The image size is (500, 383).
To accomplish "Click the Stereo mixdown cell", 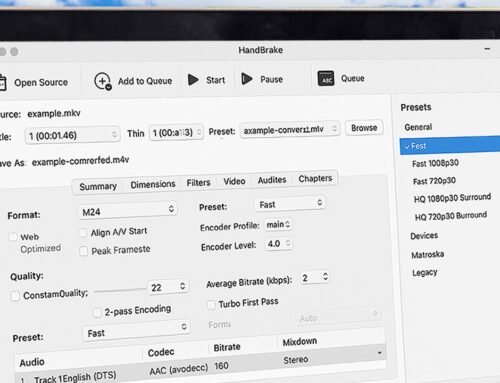I will 296,360.
